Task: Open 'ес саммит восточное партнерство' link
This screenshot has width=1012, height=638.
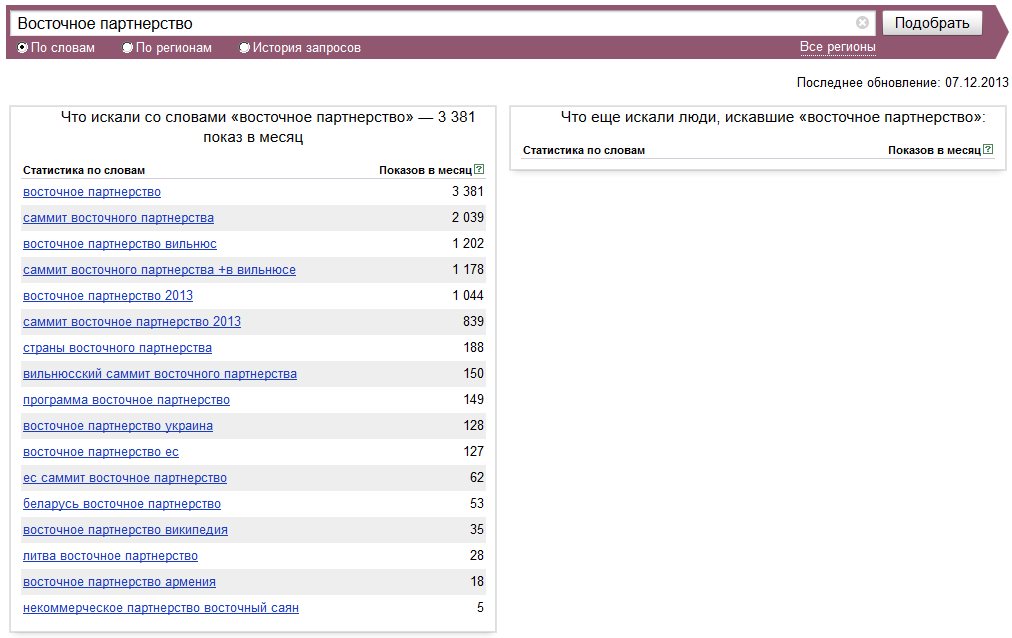Action: (125, 478)
